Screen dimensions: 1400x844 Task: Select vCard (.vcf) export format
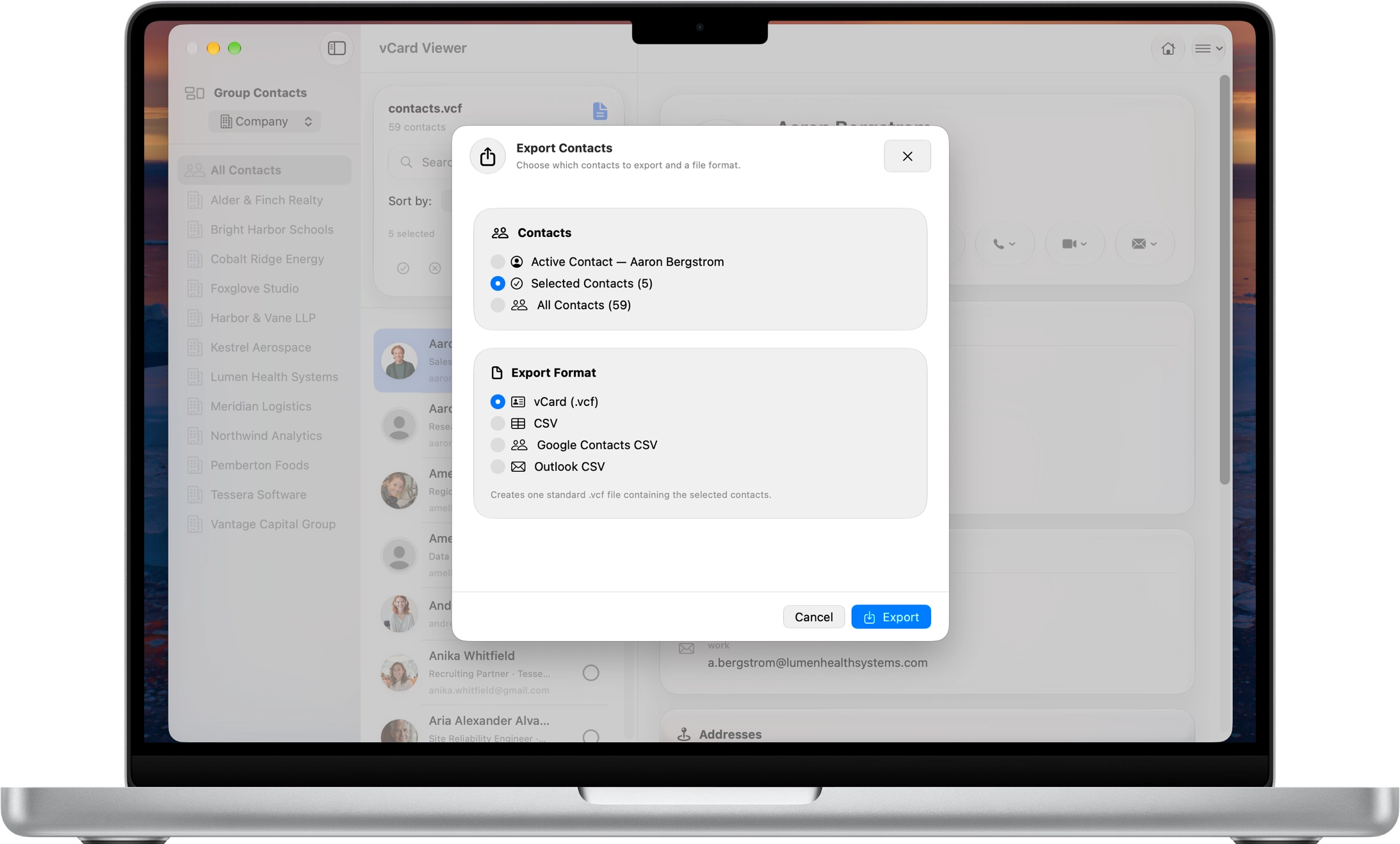pos(544,402)
